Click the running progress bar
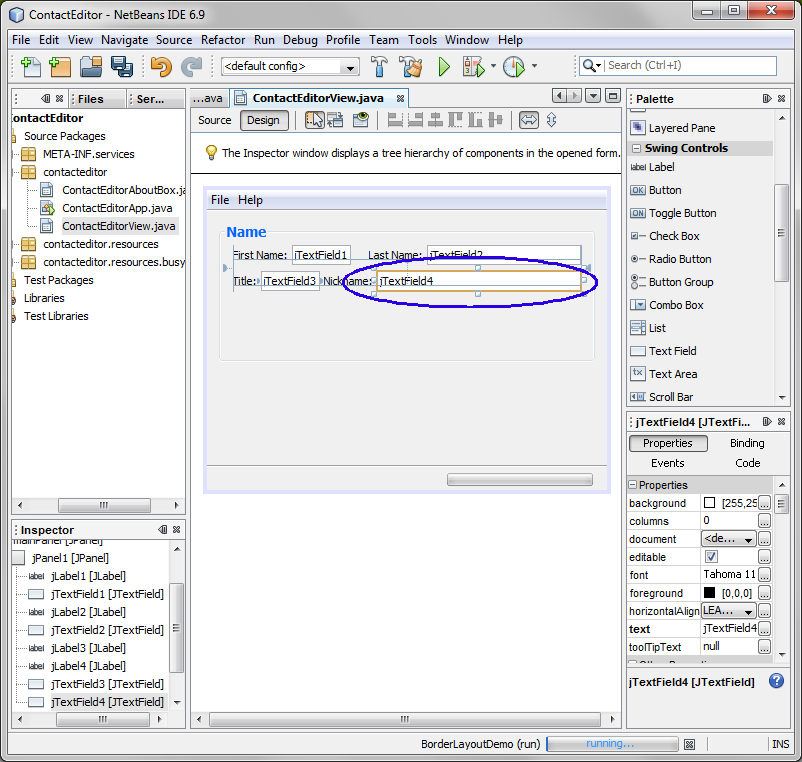Image resolution: width=802 pixels, height=762 pixels. [612, 744]
